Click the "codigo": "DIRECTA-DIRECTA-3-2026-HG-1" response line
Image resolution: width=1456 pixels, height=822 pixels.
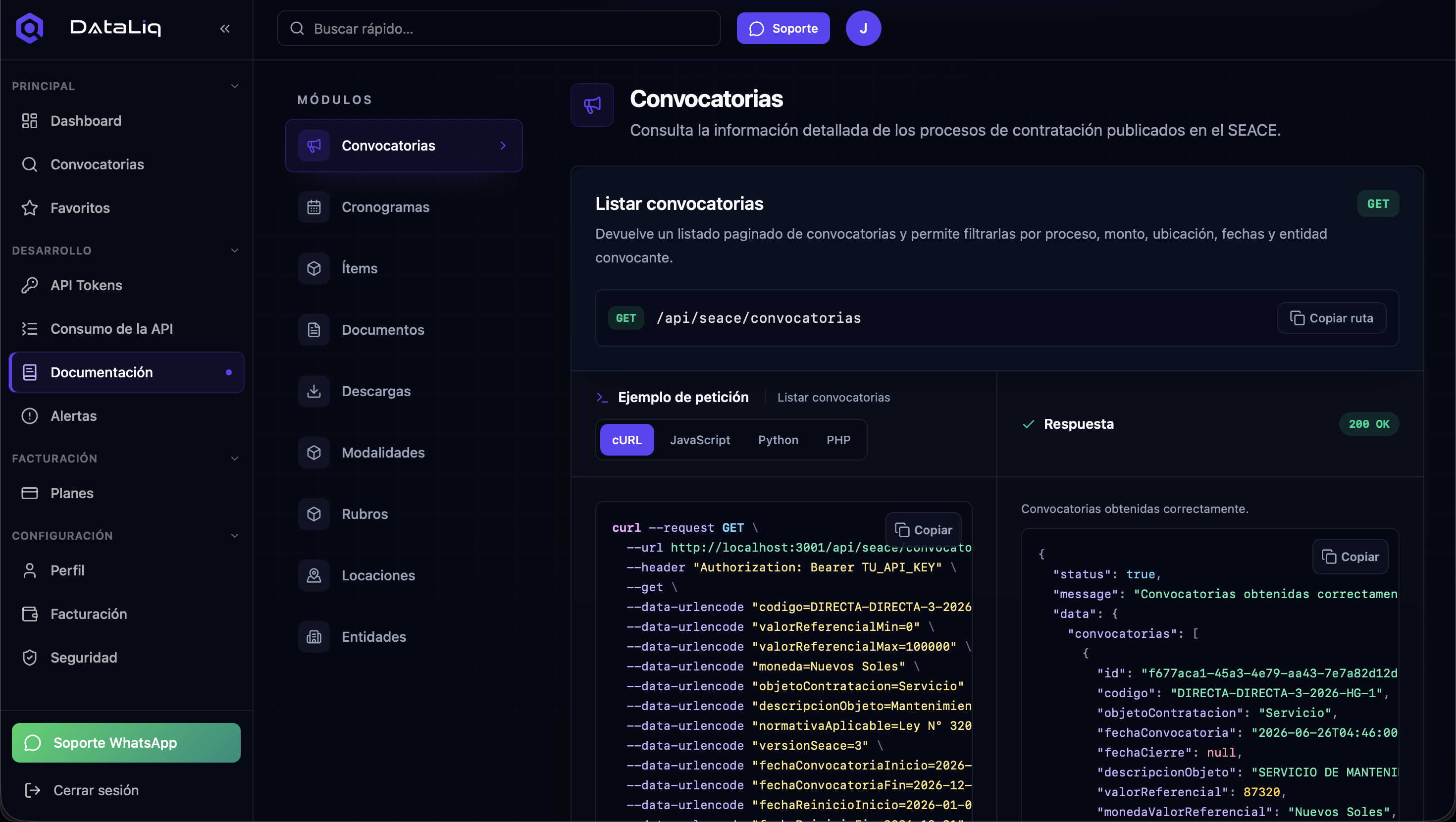(x=1243, y=693)
